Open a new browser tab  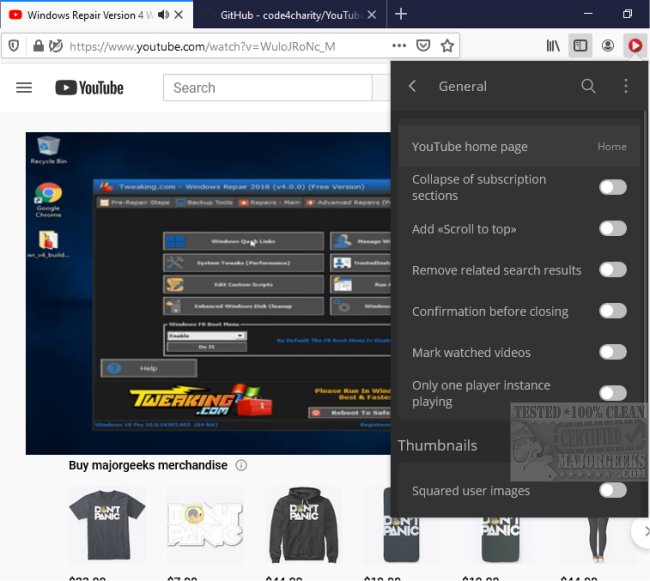pyautogui.click(x=400, y=15)
